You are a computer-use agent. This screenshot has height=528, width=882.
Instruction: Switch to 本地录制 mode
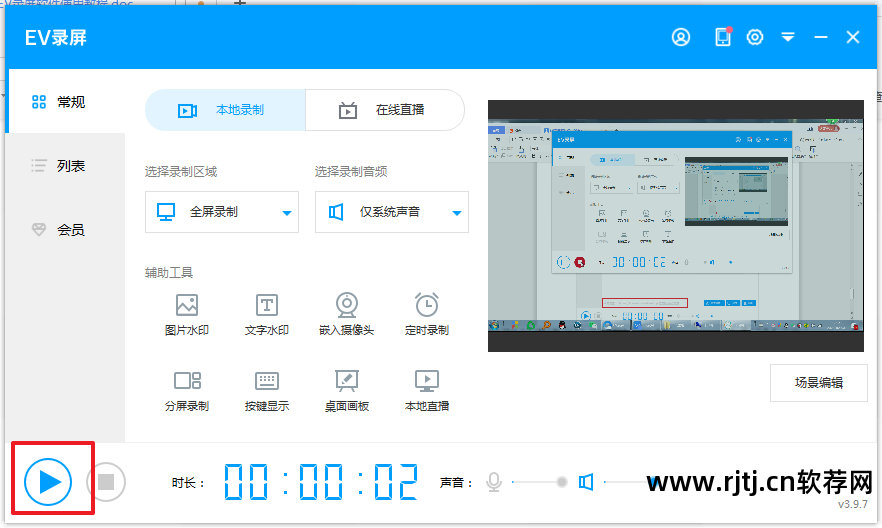[x=226, y=110]
